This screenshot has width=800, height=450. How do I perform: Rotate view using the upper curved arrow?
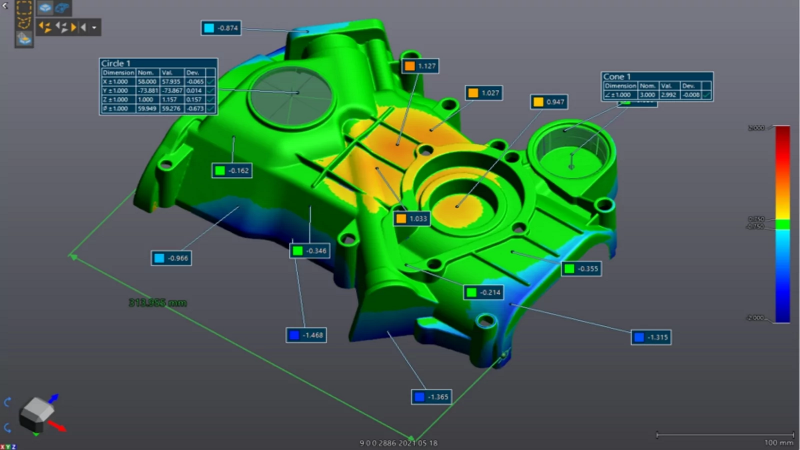(7, 401)
